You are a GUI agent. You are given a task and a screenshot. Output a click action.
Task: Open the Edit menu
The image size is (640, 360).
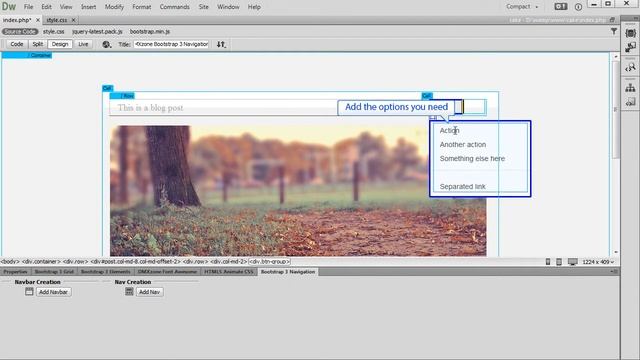pos(47,7)
